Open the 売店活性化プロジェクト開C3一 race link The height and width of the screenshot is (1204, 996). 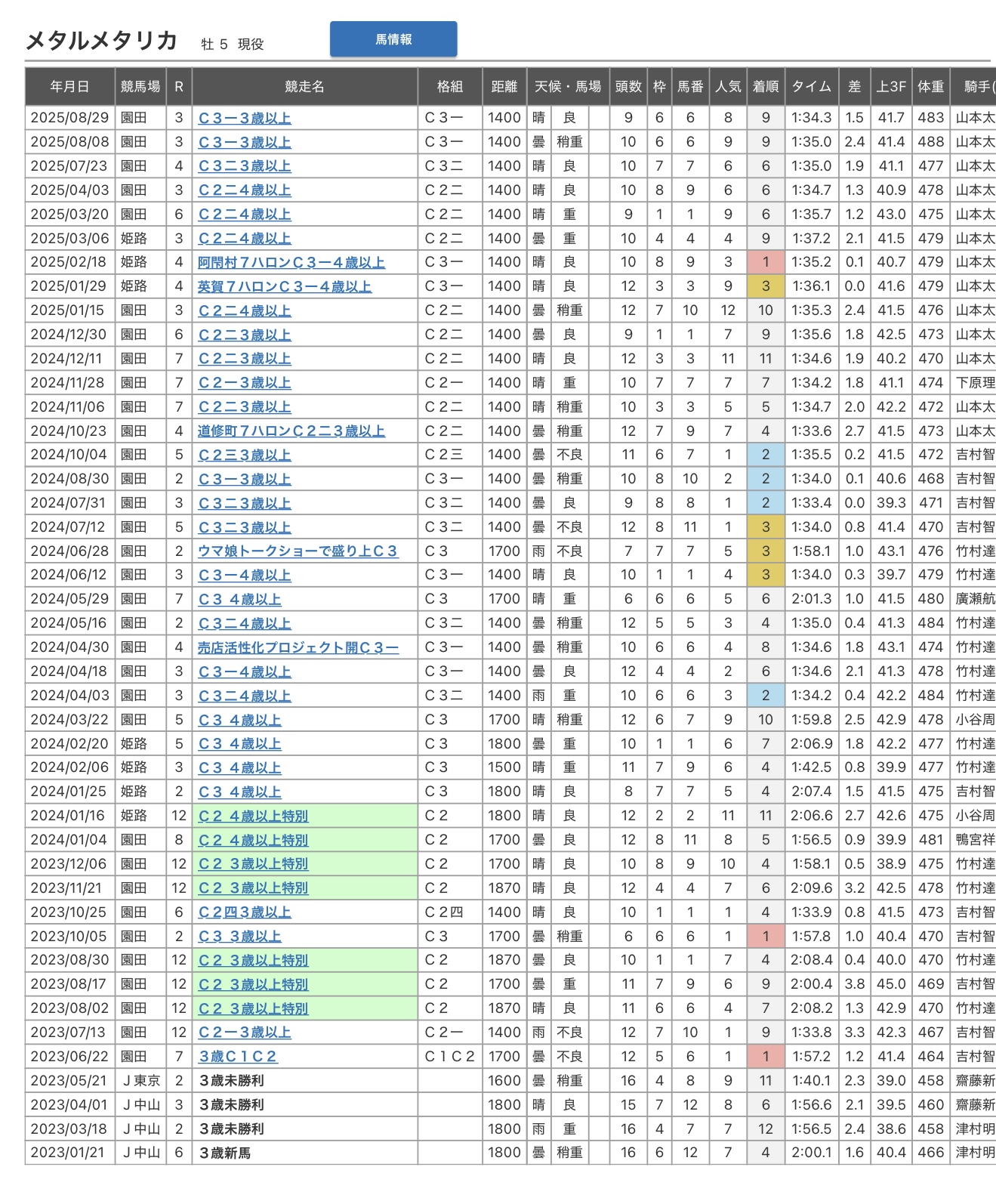298,648
